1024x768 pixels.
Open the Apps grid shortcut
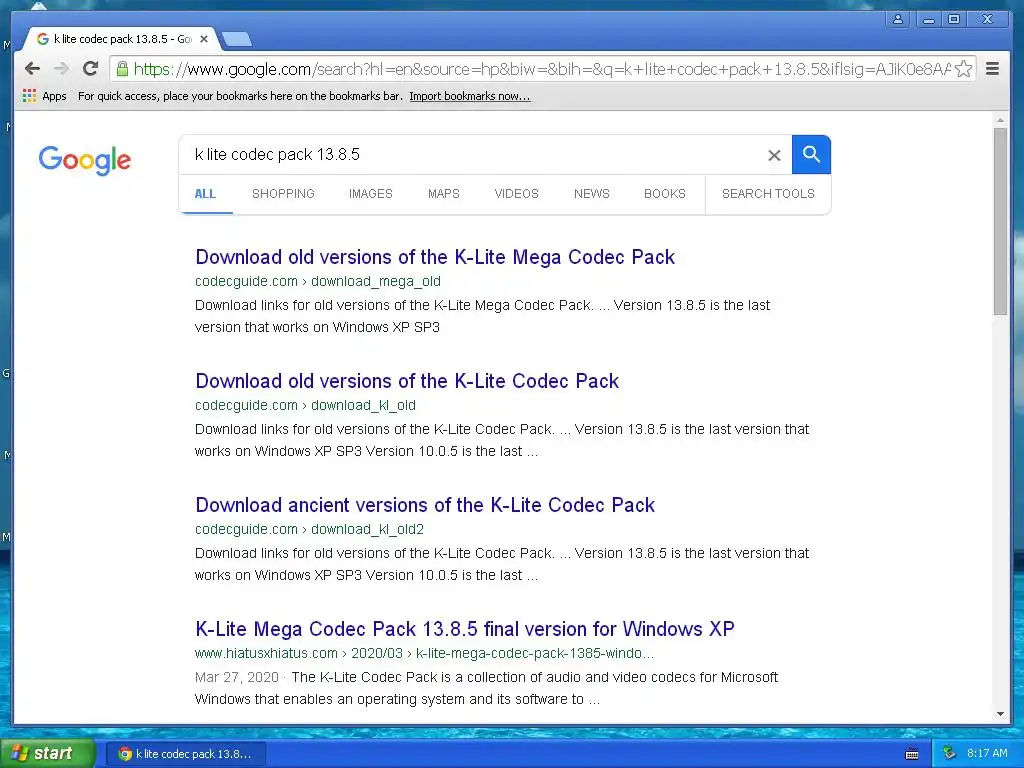point(44,96)
